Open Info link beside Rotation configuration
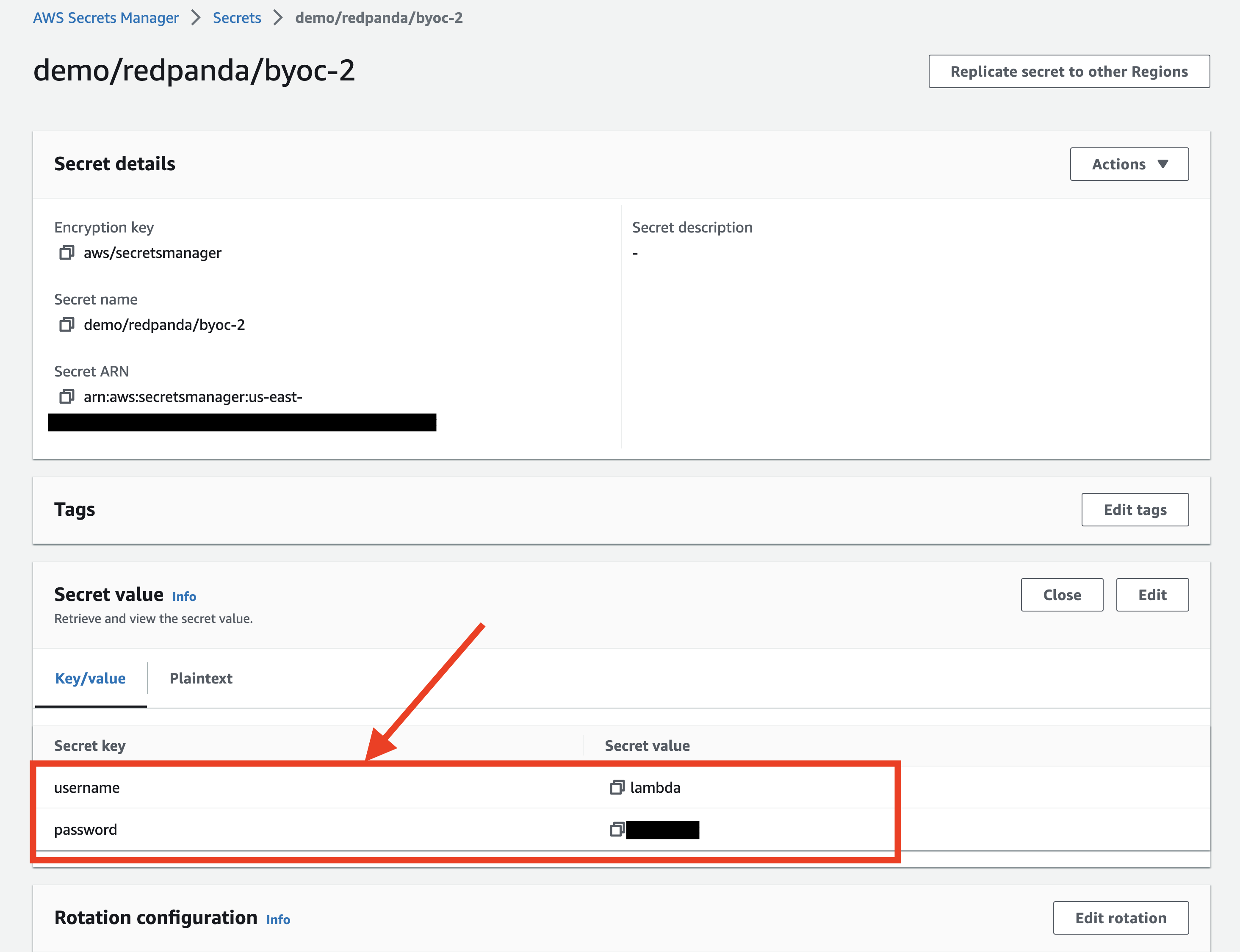Screen dimensions: 1240x952 coord(278,920)
